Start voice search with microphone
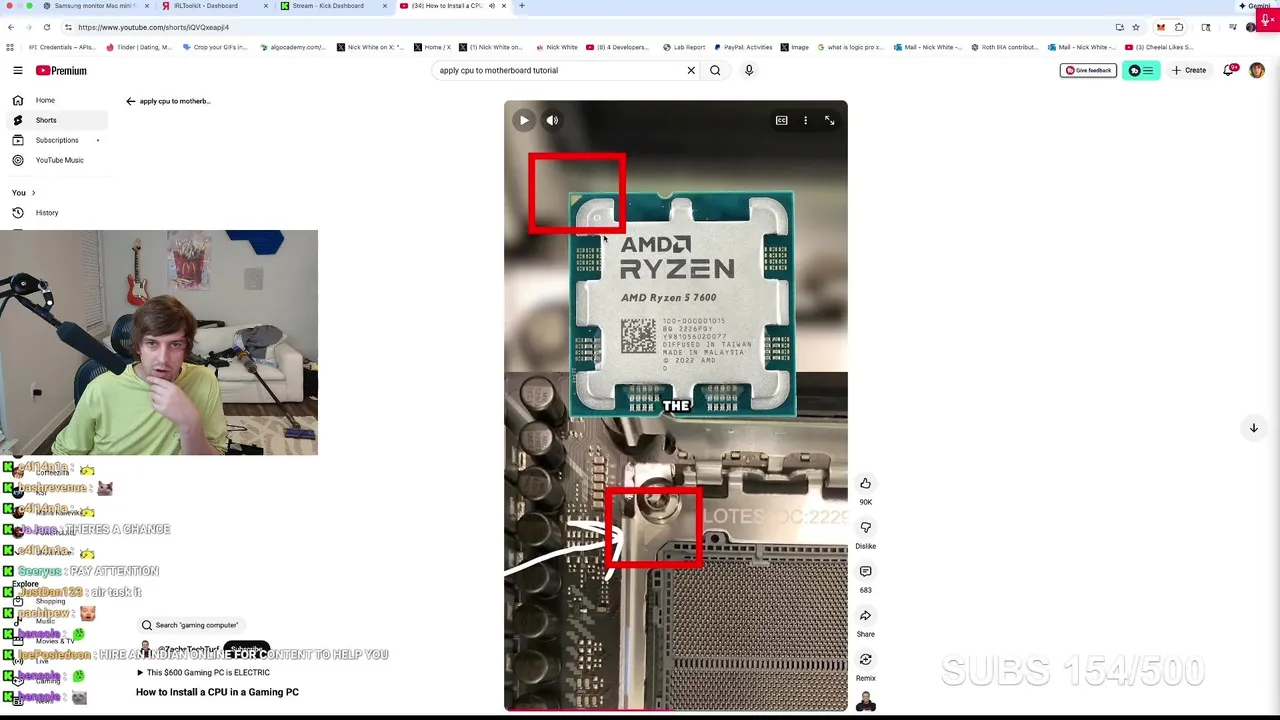Viewport: 1280px width, 720px height. tap(749, 70)
